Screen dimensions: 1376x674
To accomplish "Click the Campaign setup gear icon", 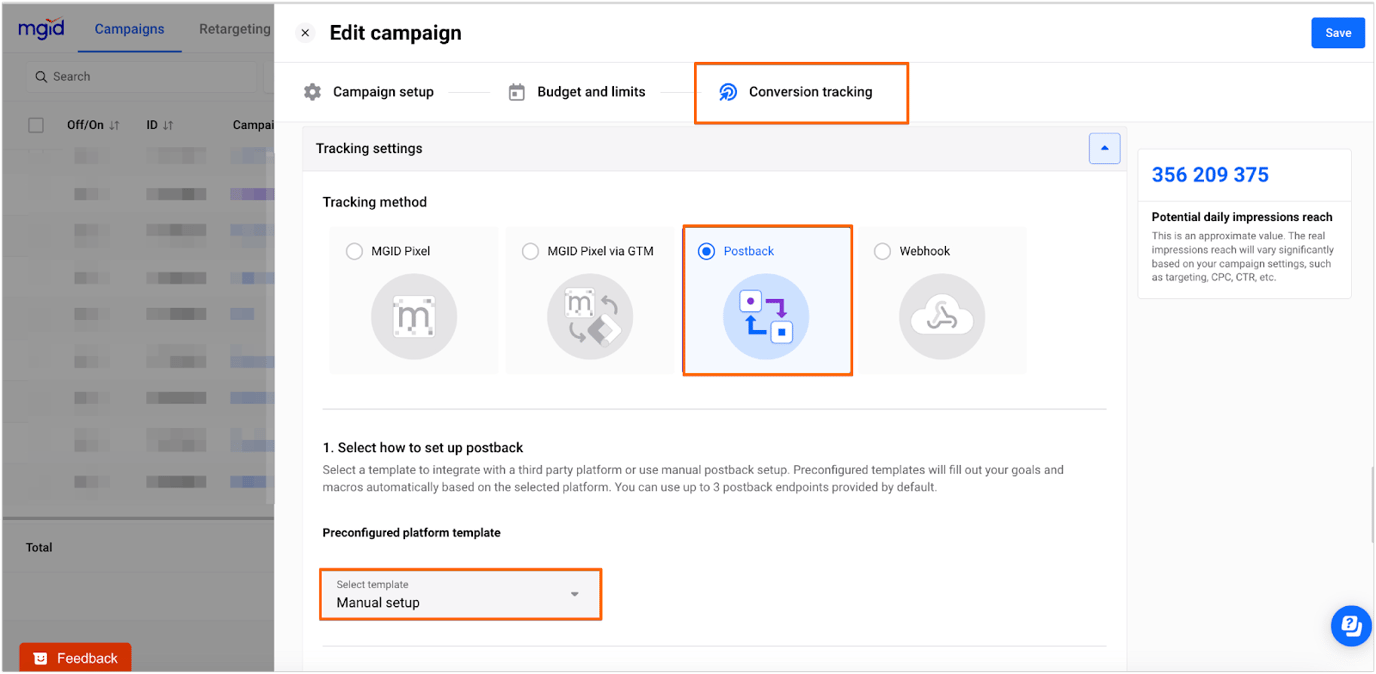I will (313, 91).
